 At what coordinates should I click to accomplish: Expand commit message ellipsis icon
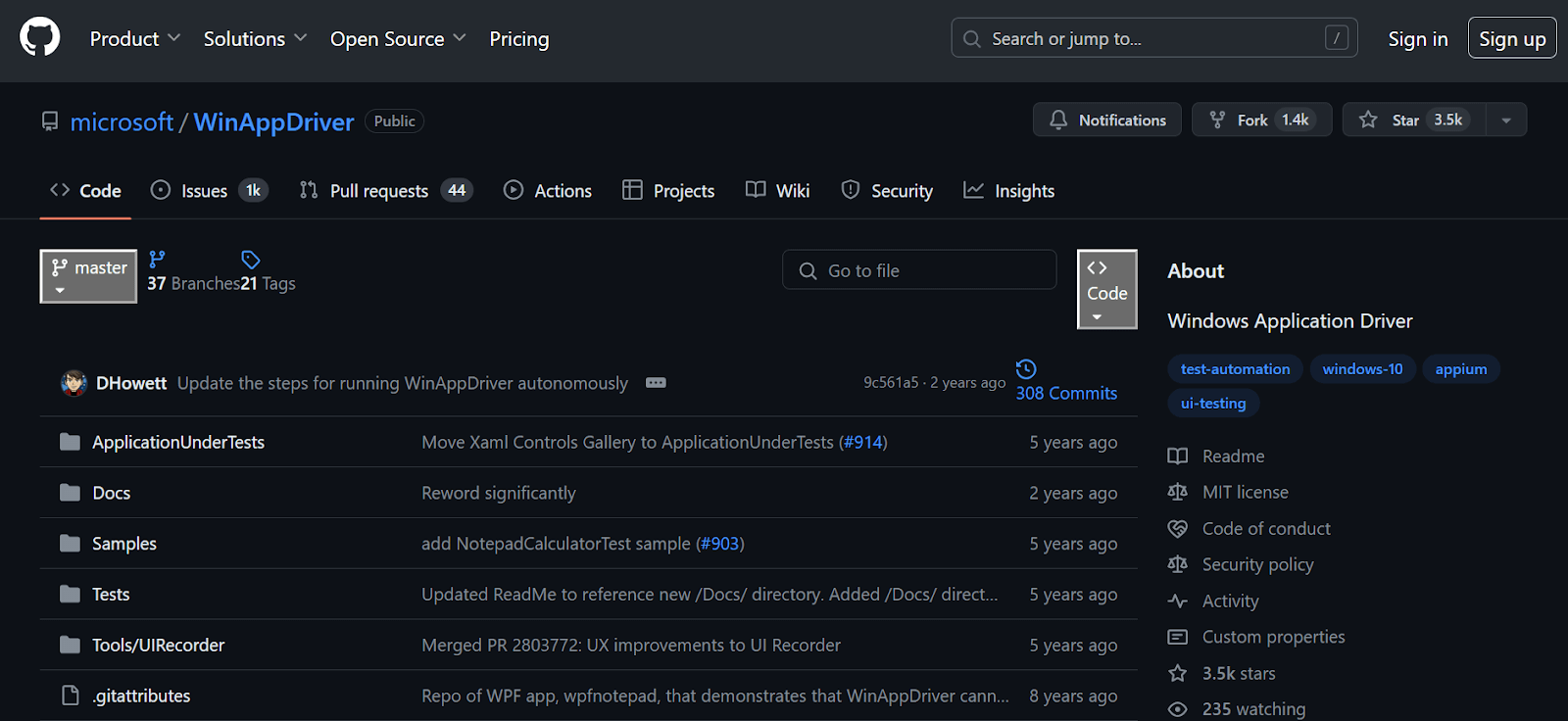(x=656, y=383)
